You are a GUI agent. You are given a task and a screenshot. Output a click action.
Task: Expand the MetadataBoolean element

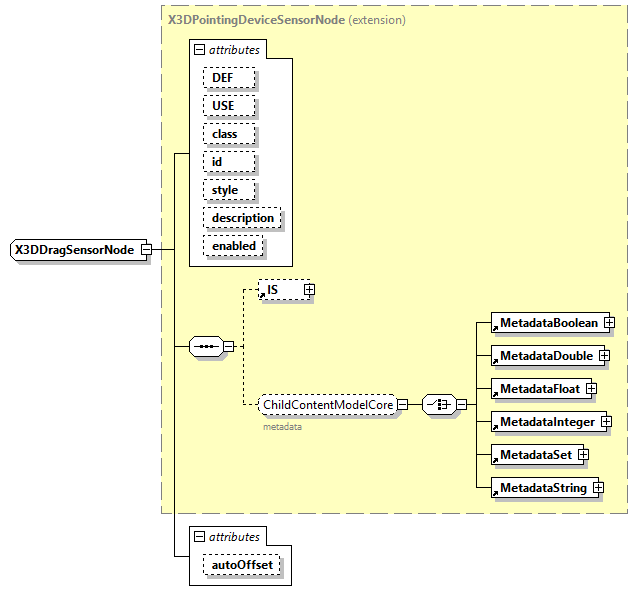pyautogui.click(x=609, y=323)
